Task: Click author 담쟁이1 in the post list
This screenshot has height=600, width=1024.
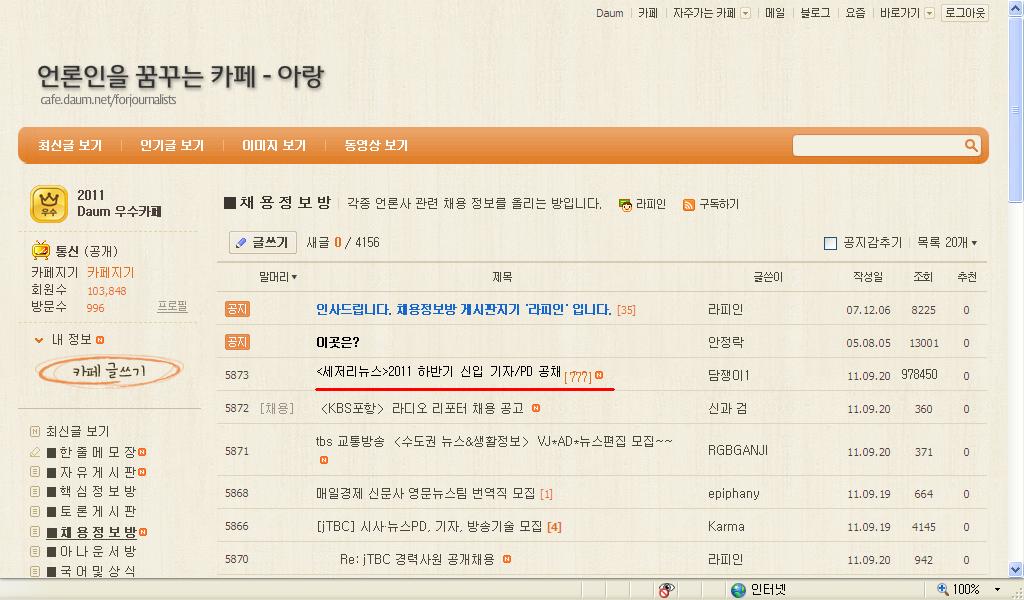Action: (729, 375)
